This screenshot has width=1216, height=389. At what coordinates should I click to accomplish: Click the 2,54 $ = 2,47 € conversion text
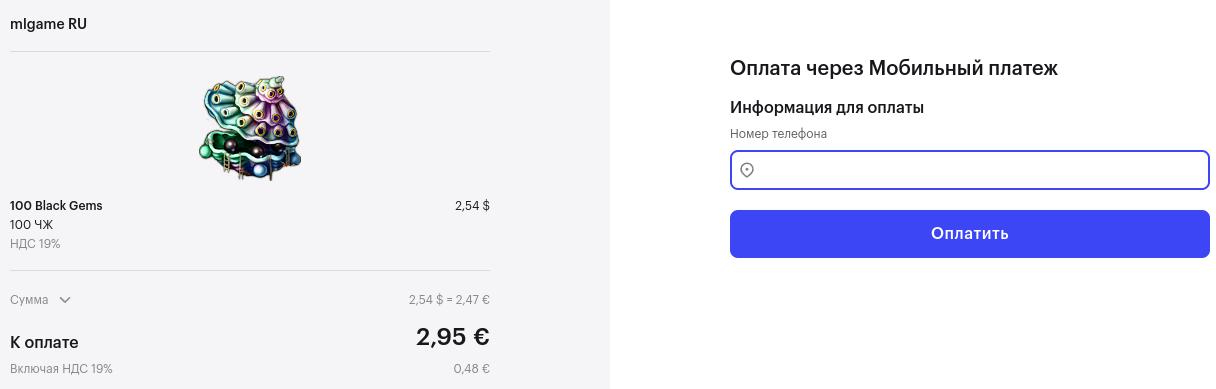[449, 300]
